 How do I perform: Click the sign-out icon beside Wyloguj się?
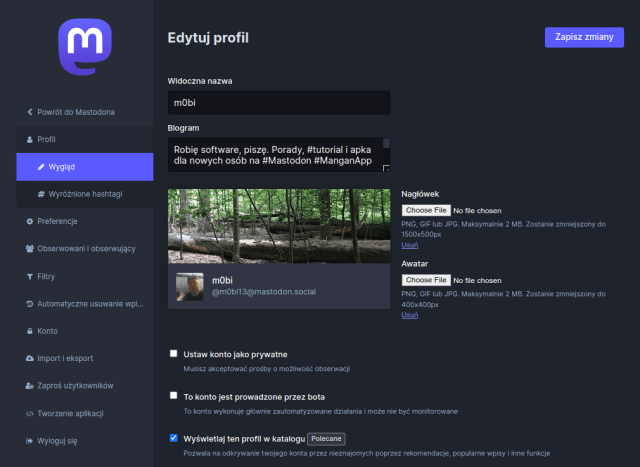pos(29,440)
